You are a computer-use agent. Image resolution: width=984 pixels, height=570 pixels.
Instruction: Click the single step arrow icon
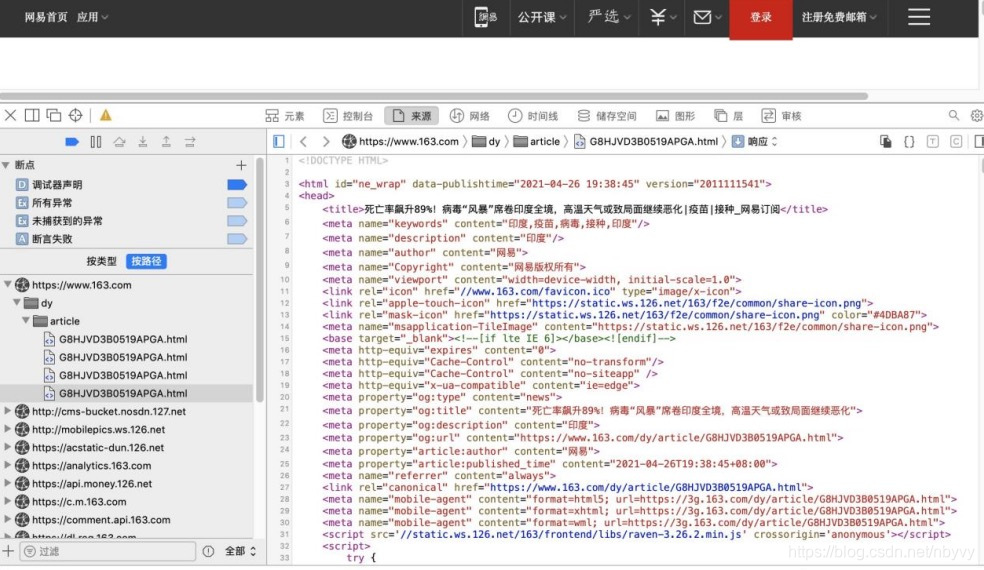(x=190, y=142)
